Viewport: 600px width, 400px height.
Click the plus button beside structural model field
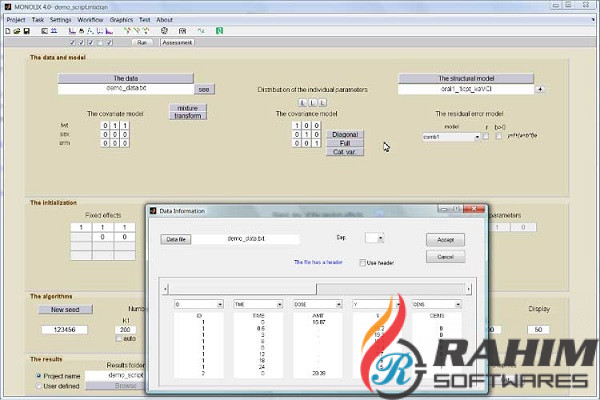point(540,89)
